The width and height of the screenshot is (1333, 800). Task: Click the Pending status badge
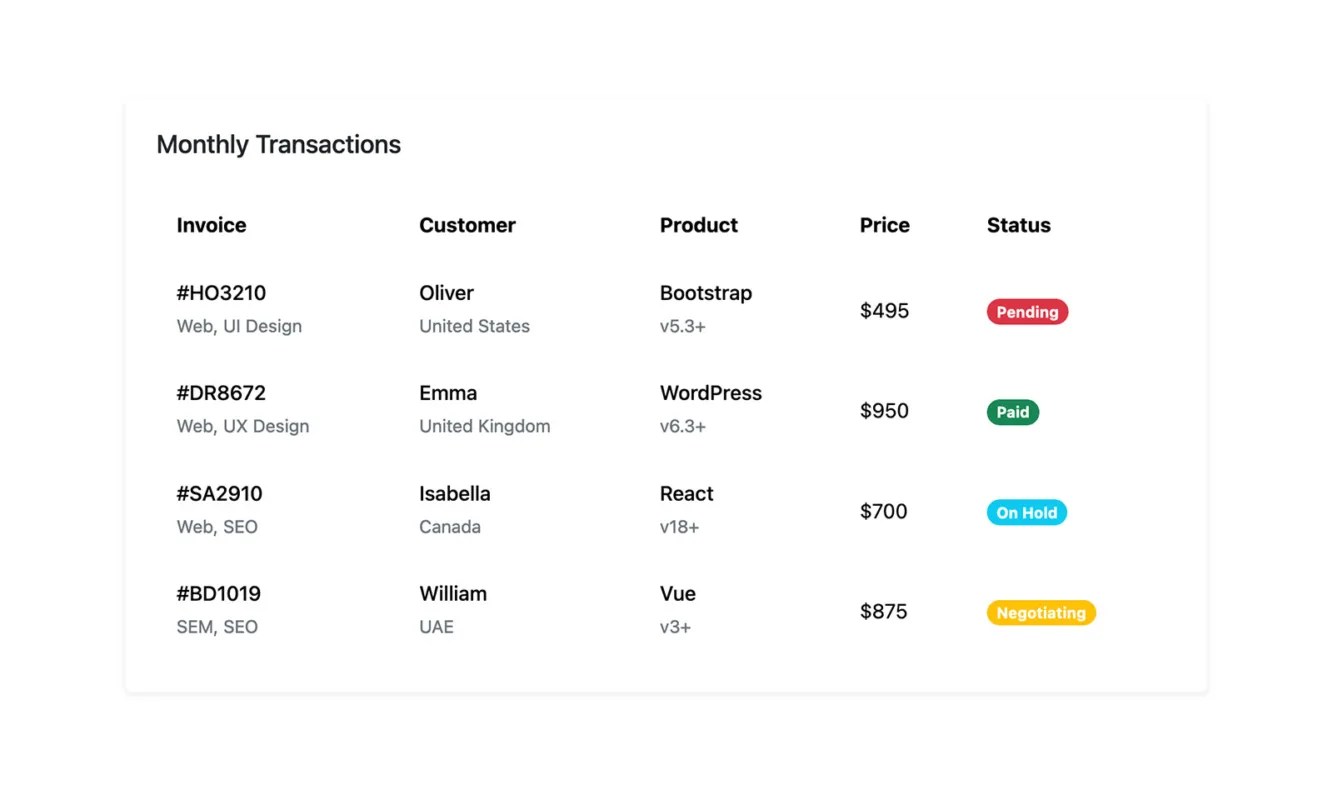(x=1027, y=312)
